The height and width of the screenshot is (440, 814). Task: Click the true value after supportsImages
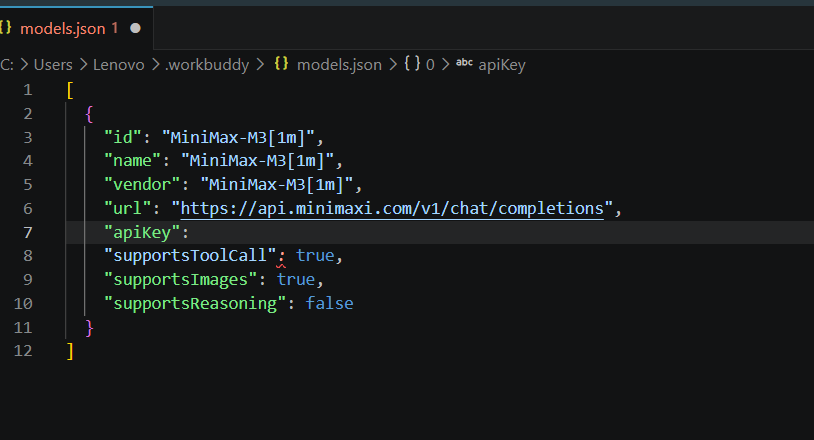295,280
